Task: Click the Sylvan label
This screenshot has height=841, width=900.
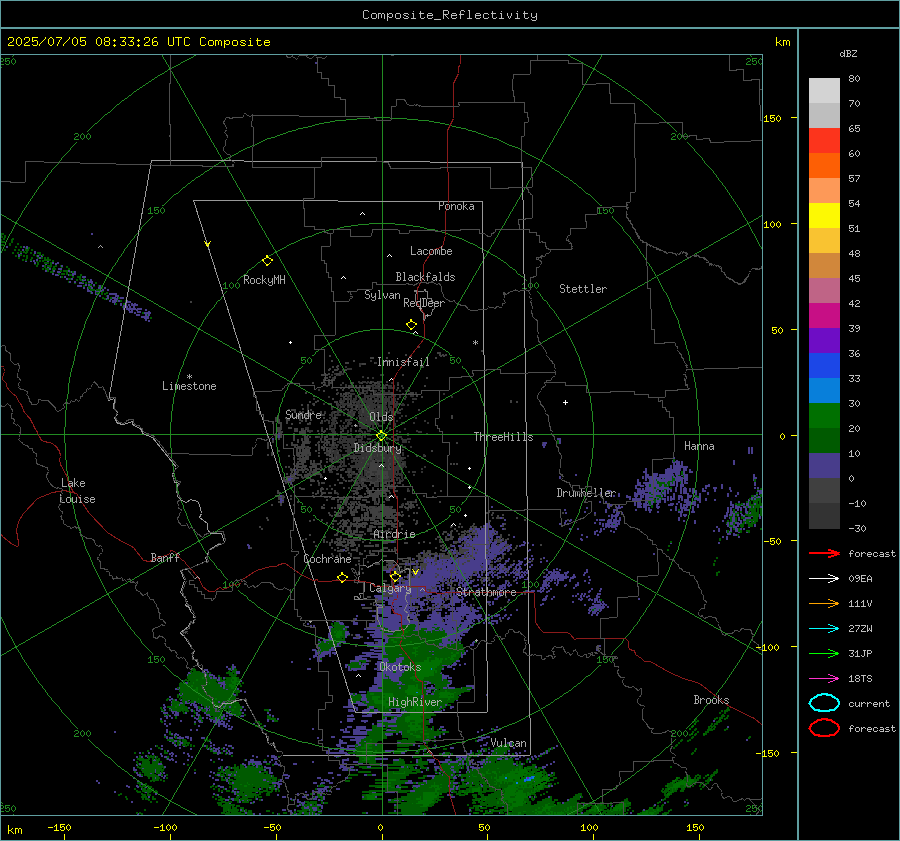Action: (382, 295)
